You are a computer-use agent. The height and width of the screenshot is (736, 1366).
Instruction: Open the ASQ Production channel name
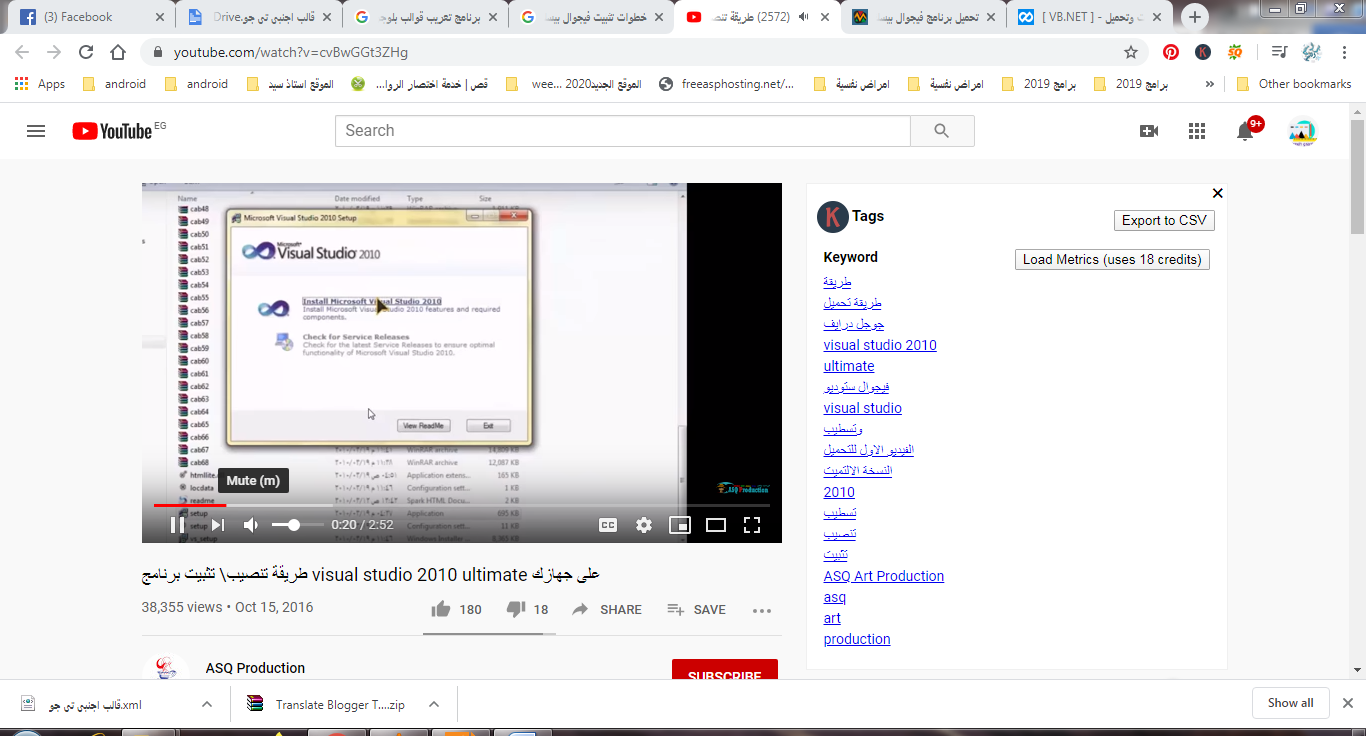(x=255, y=668)
